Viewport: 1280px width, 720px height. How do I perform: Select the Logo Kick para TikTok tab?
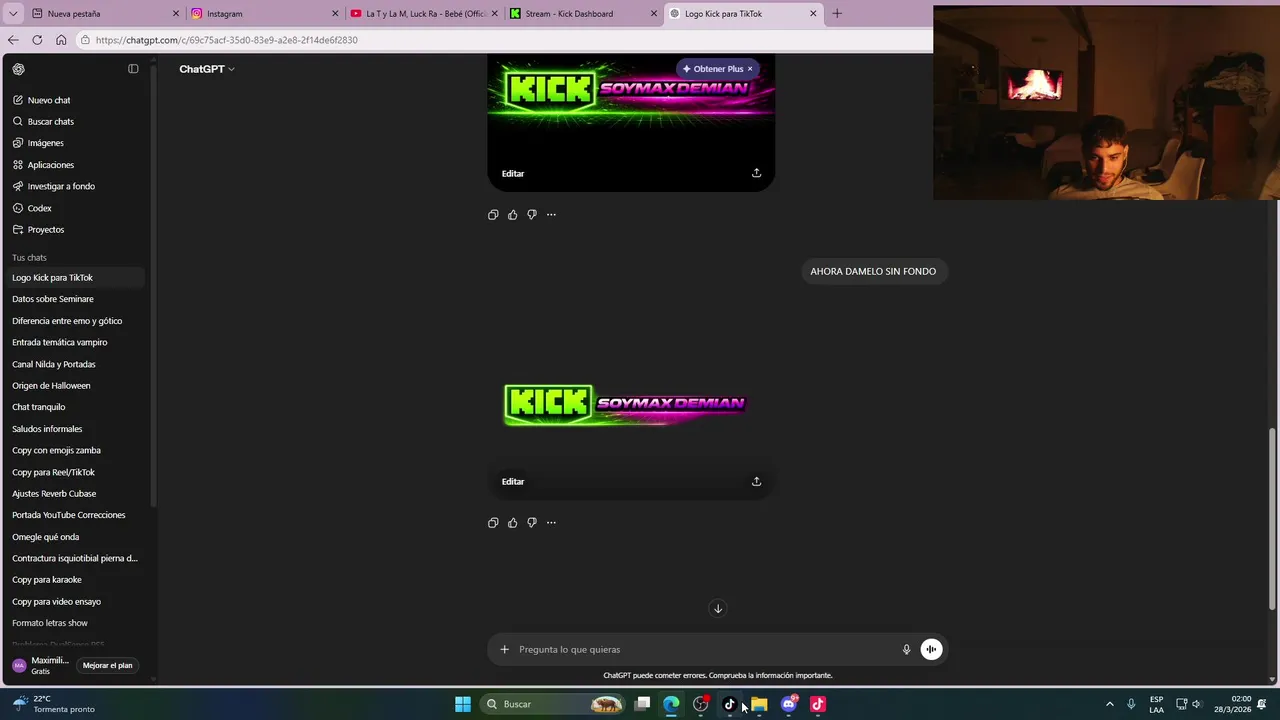(x=742, y=14)
